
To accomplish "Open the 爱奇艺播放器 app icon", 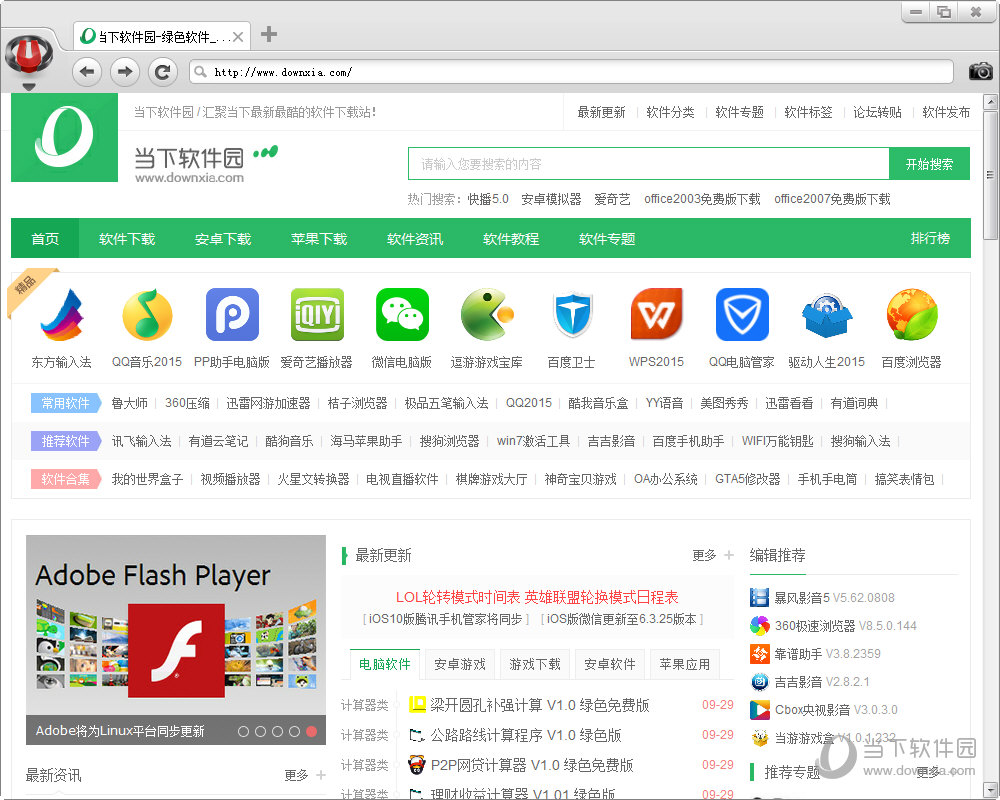I will tap(317, 315).
